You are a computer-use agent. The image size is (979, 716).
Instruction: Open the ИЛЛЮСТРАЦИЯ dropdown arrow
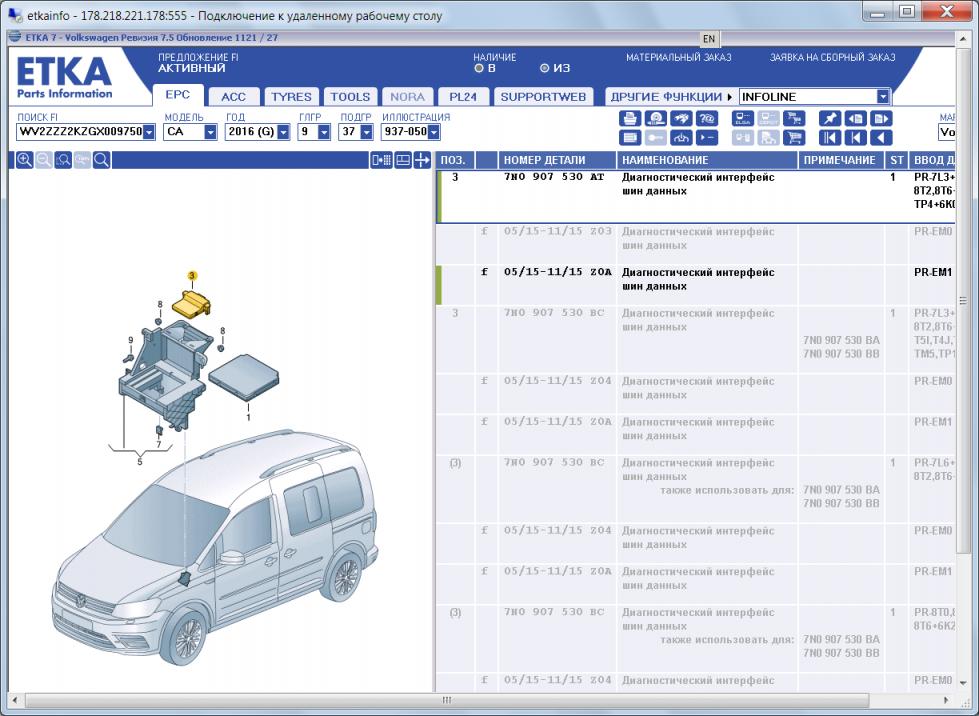point(433,132)
